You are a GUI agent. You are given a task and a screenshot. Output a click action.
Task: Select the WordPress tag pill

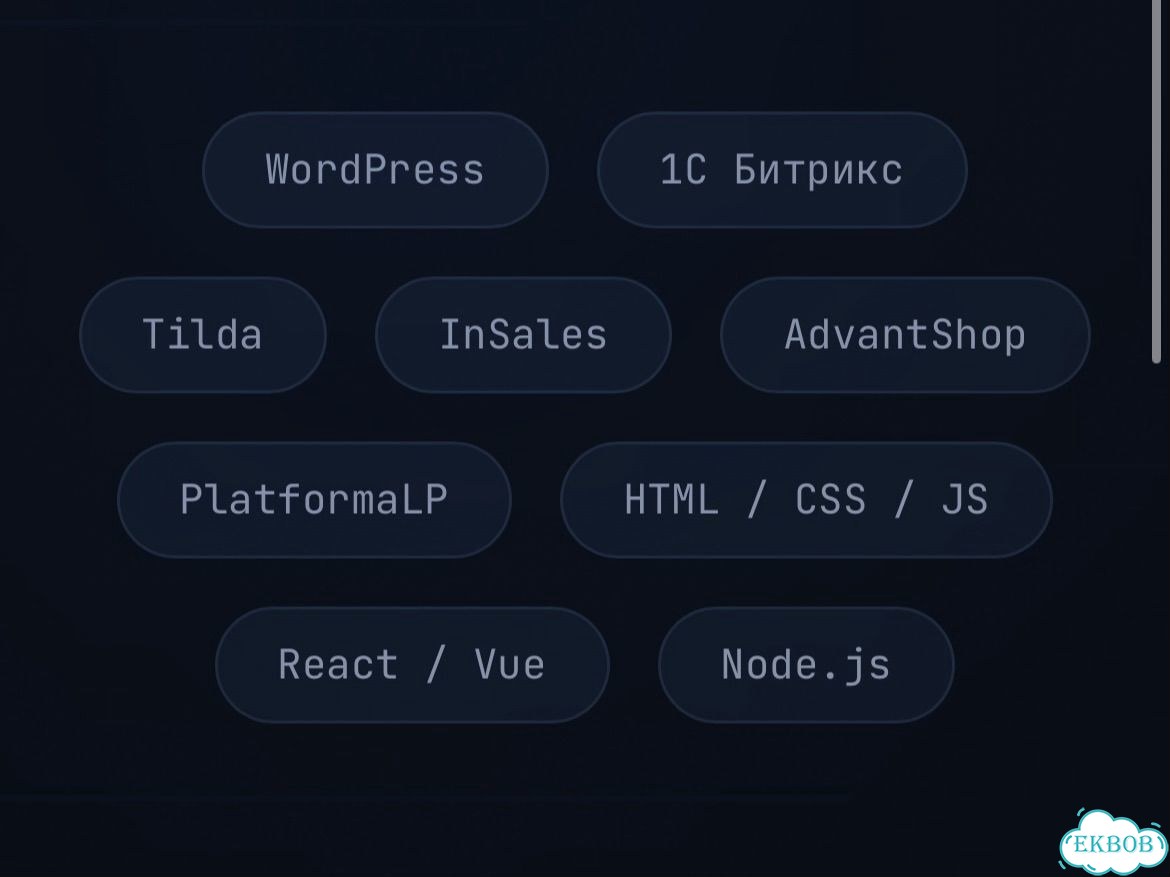coord(375,170)
